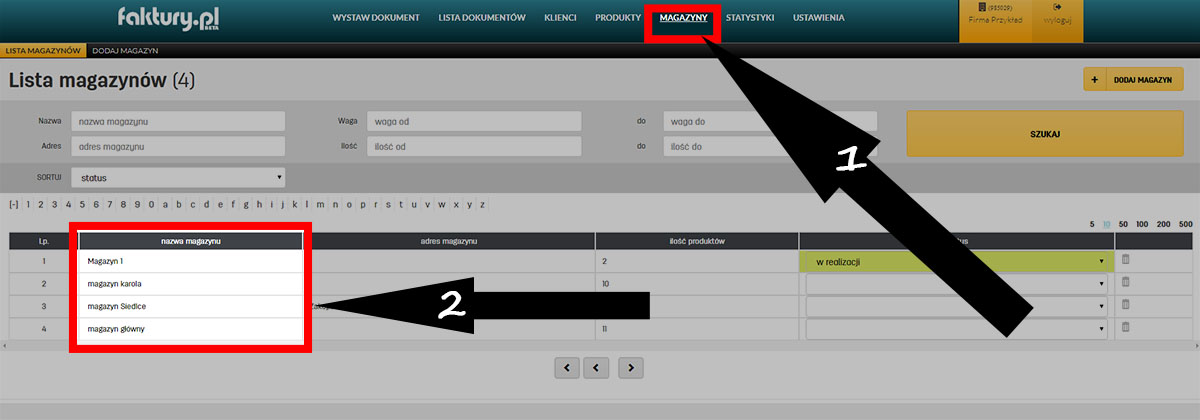Open status dropdown for magazyn główny
This screenshot has height=420, width=1200.
click(956, 328)
